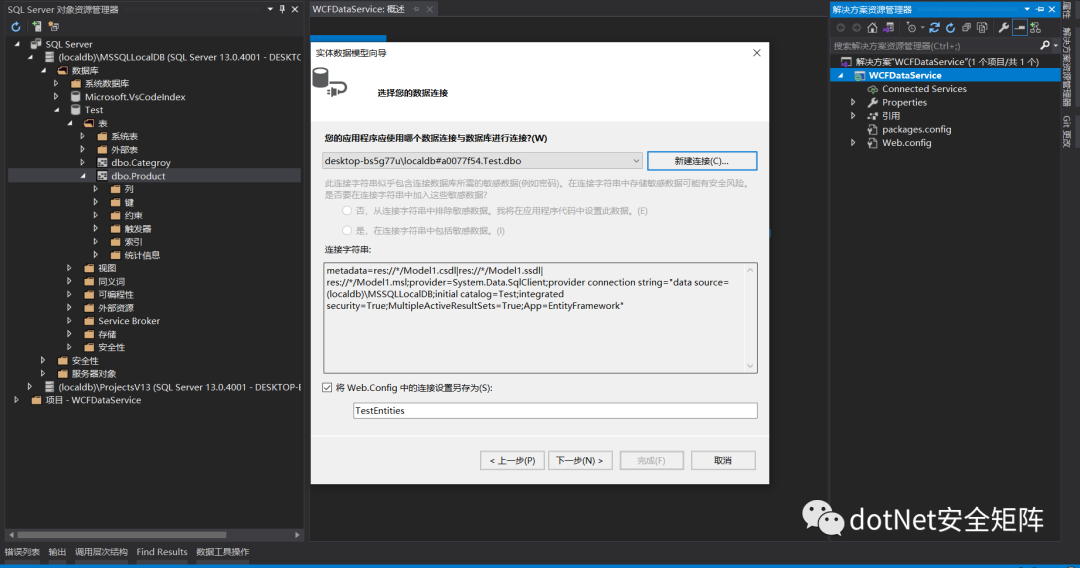Click the 取消 cancel button
The image size is (1080, 568).
pos(723,460)
